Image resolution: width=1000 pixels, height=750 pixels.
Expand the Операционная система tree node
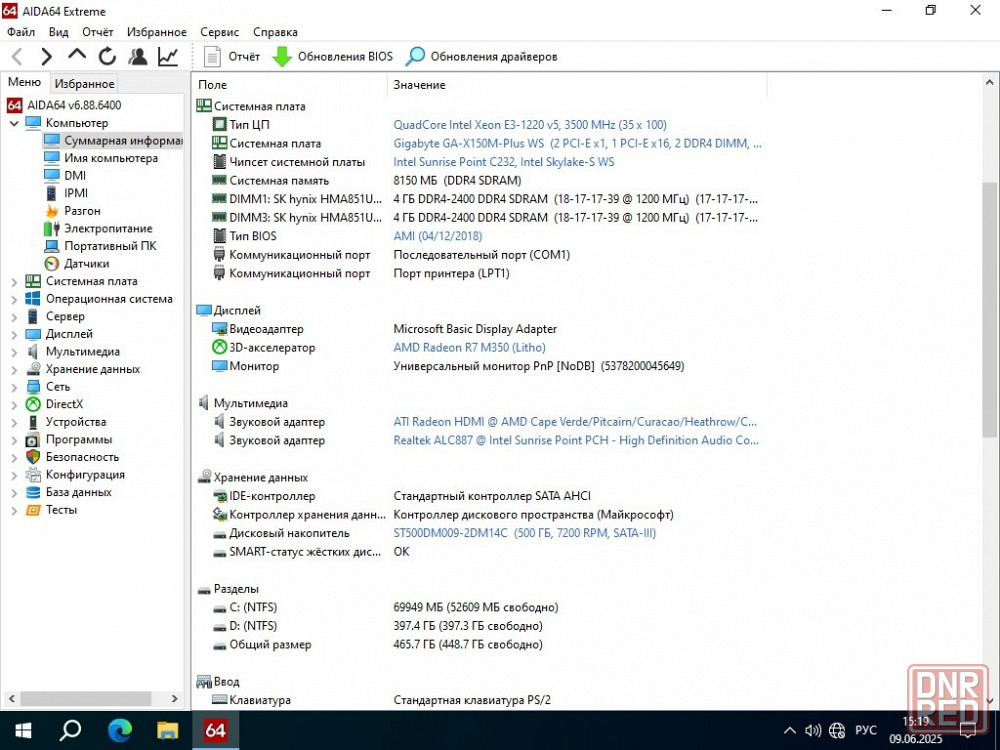tap(14, 299)
